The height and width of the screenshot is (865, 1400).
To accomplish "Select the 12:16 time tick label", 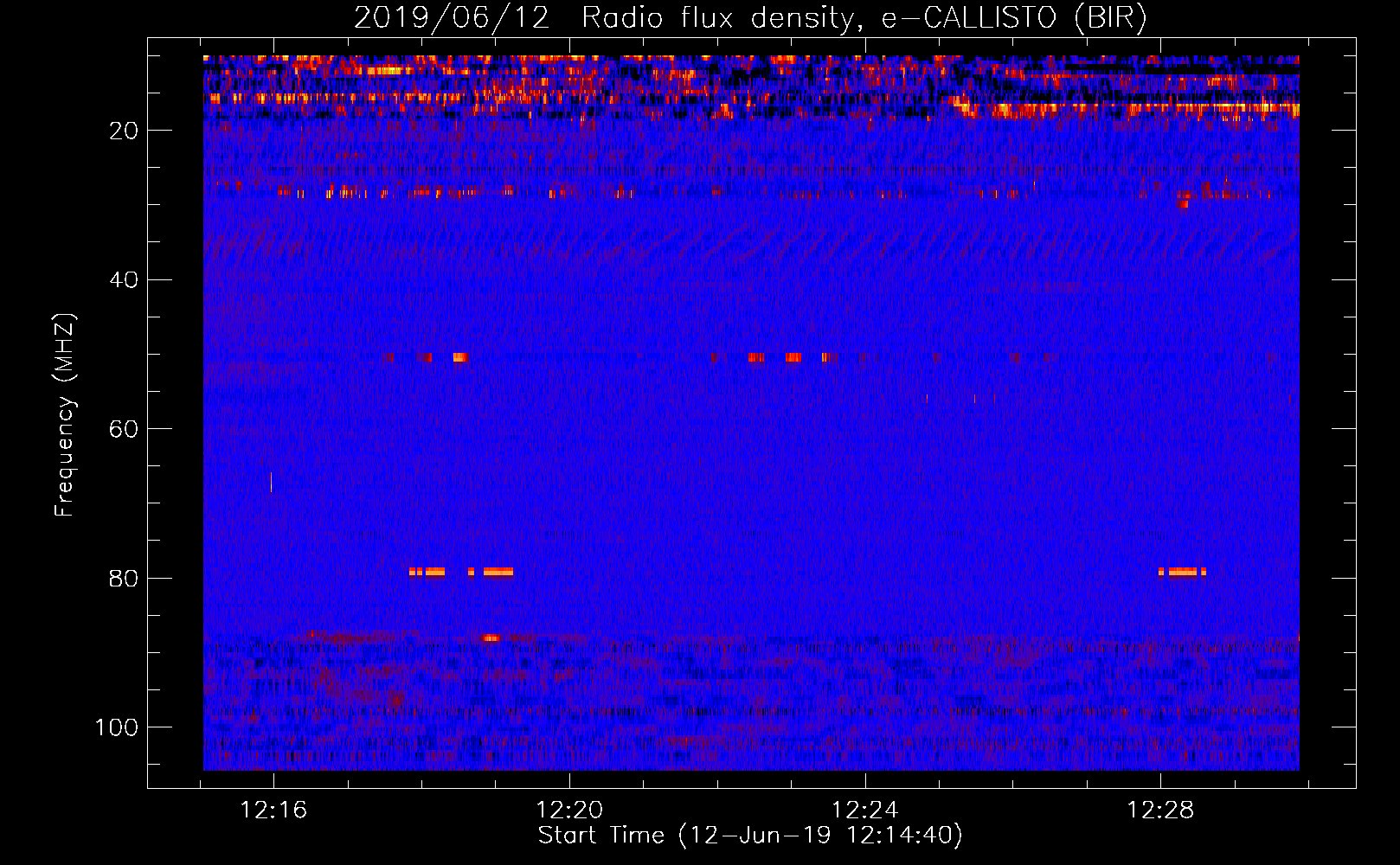I will 273,811.
